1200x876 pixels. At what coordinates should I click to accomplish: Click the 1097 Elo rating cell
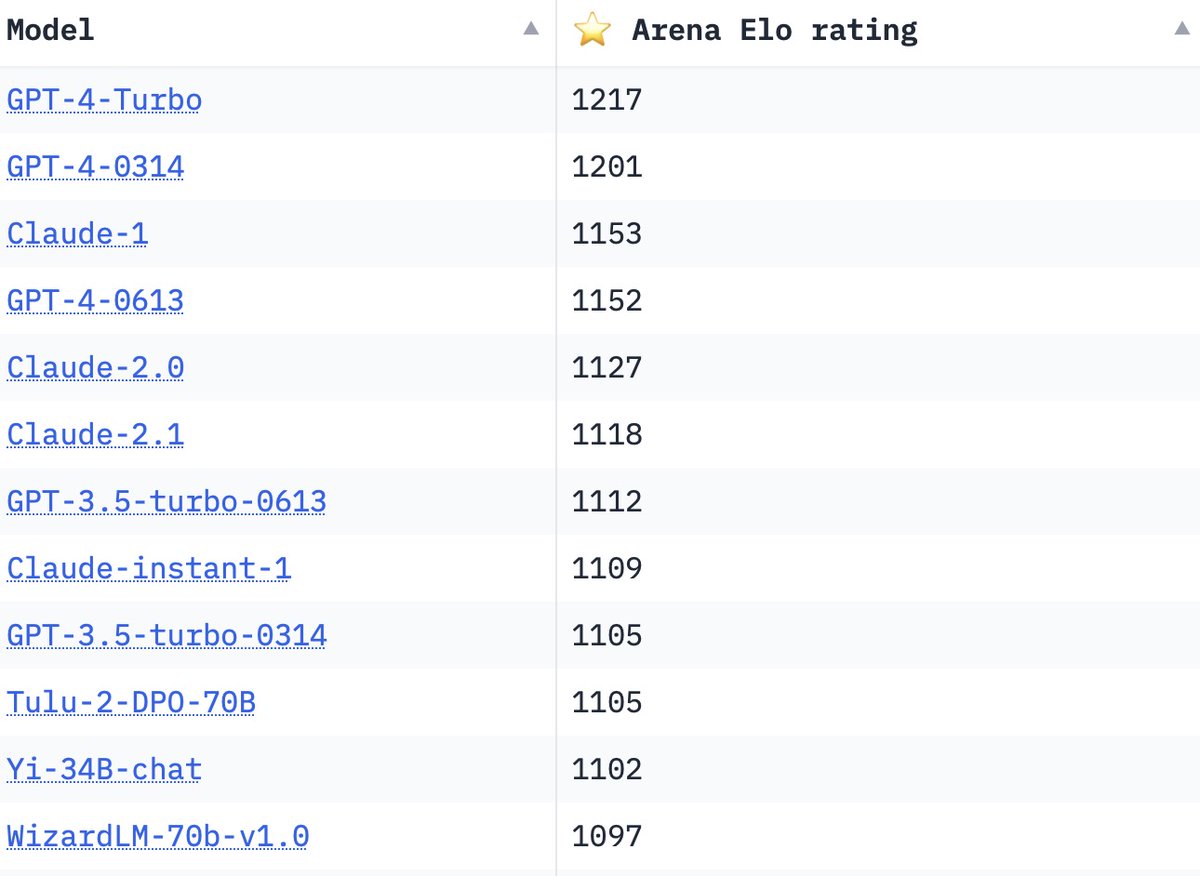[607, 836]
